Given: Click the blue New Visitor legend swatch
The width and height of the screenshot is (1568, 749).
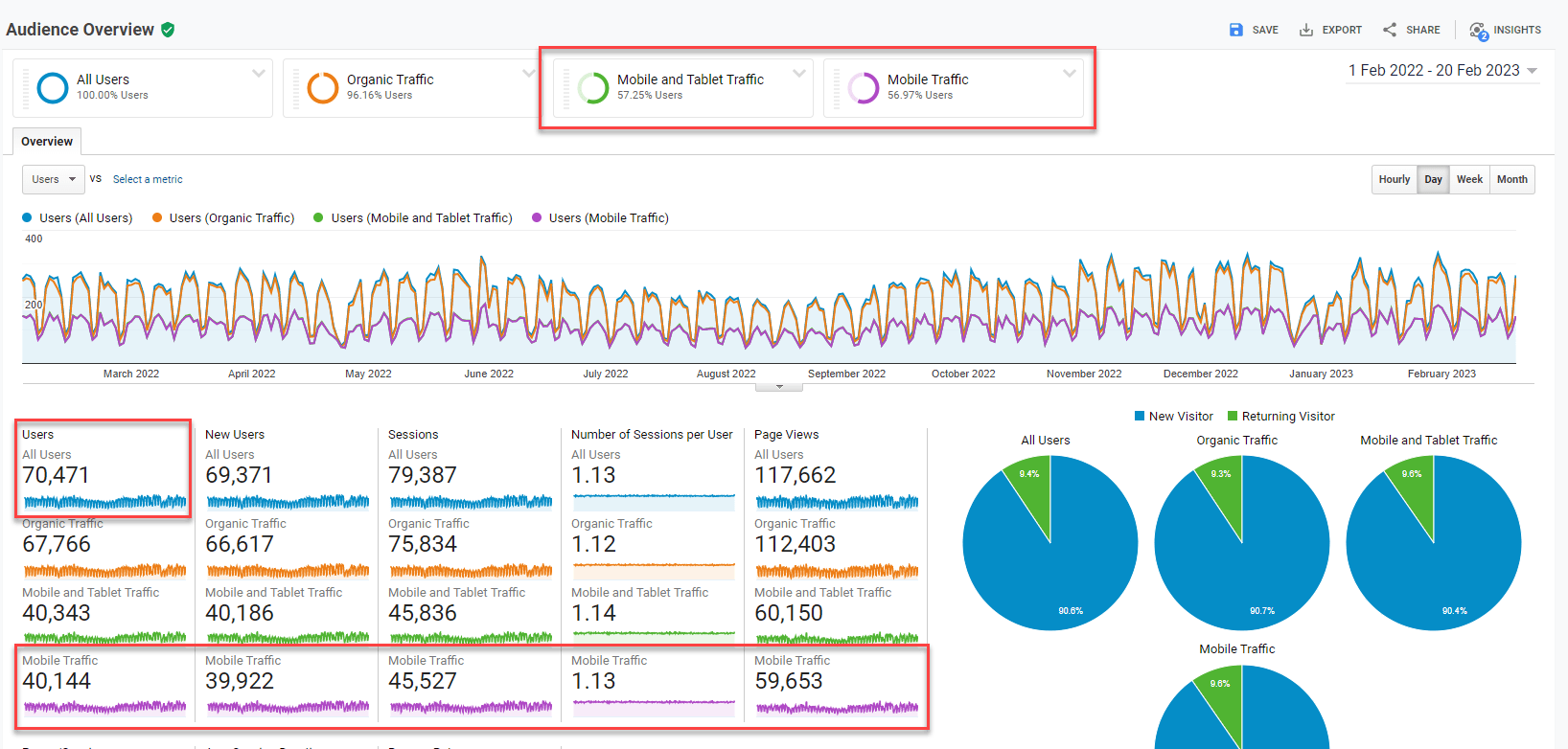Looking at the screenshot, I should (x=1140, y=417).
